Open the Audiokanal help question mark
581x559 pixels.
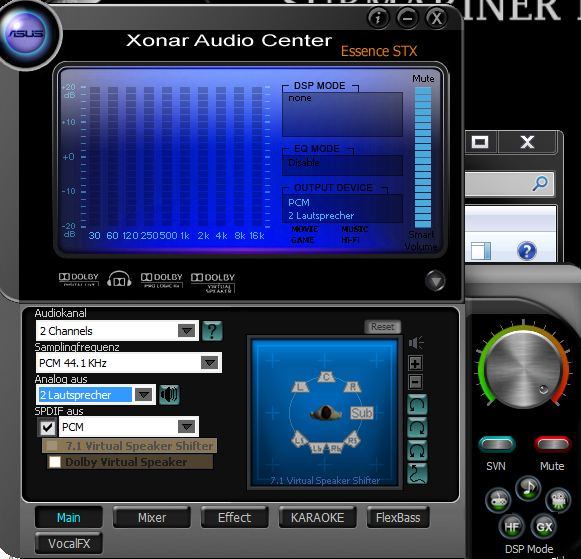[x=212, y=331]
